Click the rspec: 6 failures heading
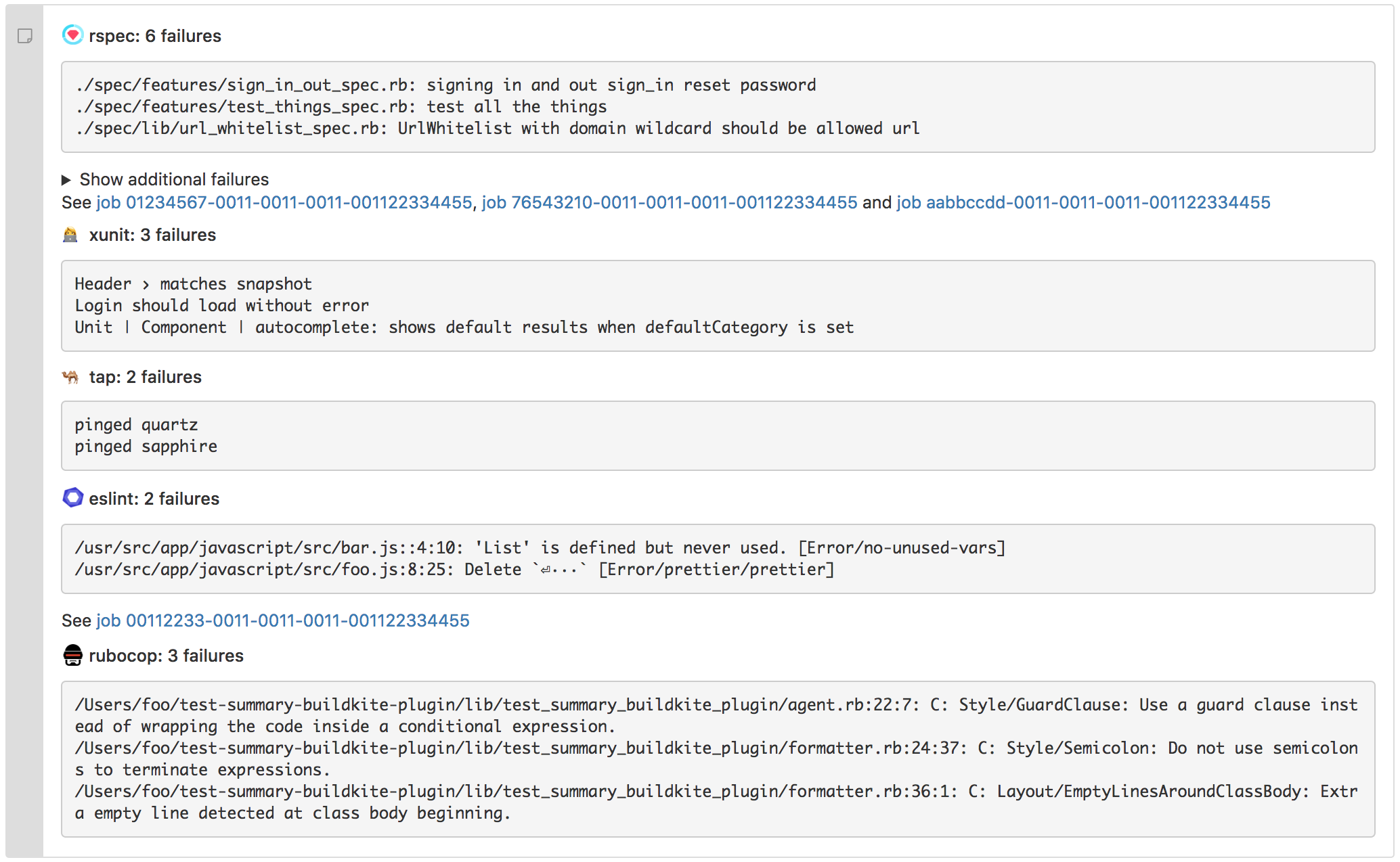Viewport: 1400px width, 862px height. point(155,36)
